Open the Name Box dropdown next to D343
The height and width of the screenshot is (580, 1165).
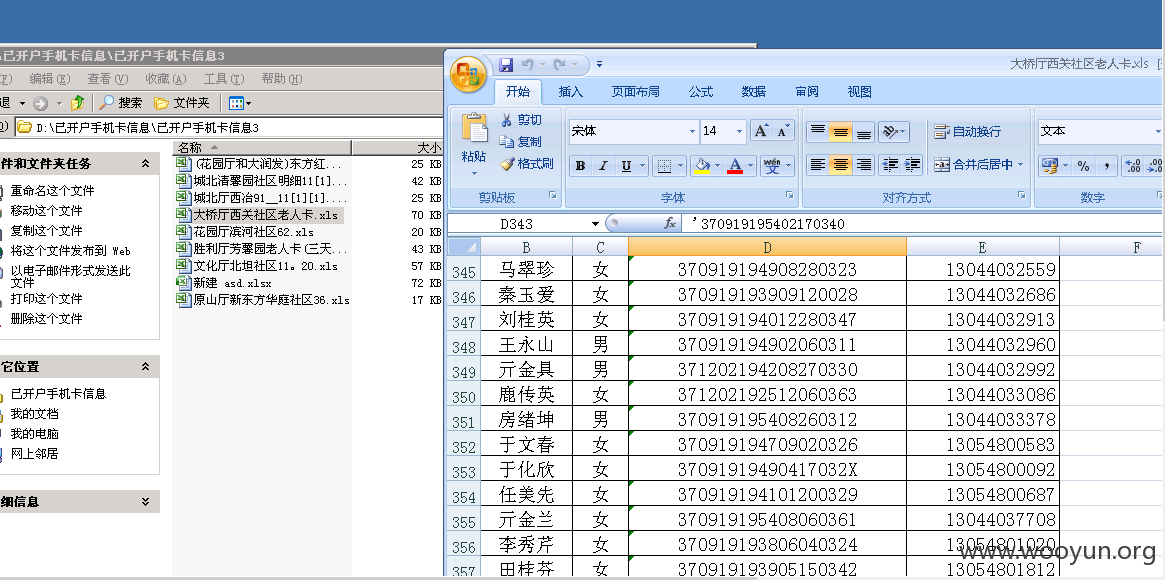click(594, 224)
